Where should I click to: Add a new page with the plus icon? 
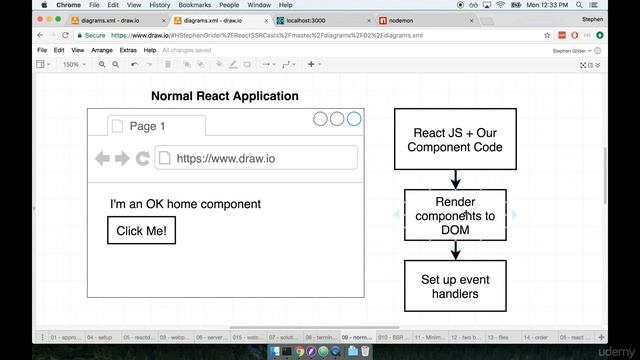coord(601,337)
